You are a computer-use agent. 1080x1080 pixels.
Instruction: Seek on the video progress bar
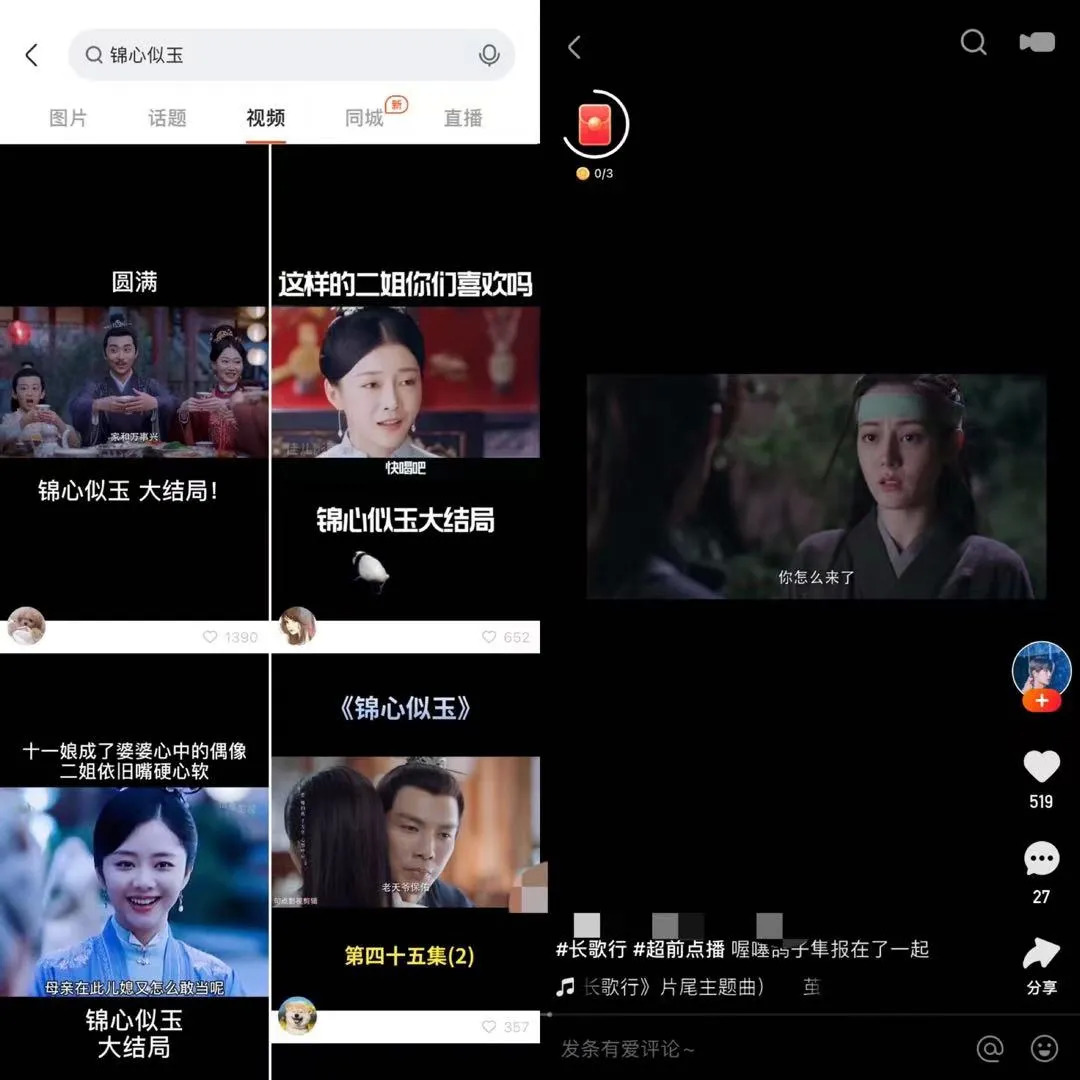(x=810, y=1015)
